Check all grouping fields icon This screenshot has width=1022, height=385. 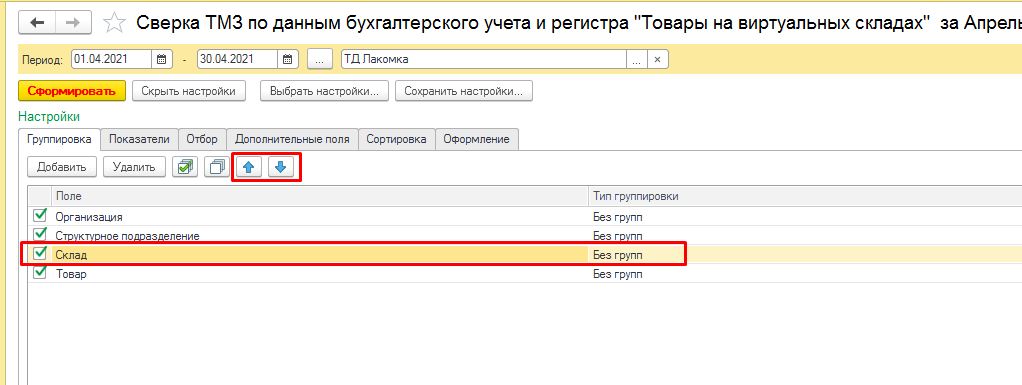(184, 167)
